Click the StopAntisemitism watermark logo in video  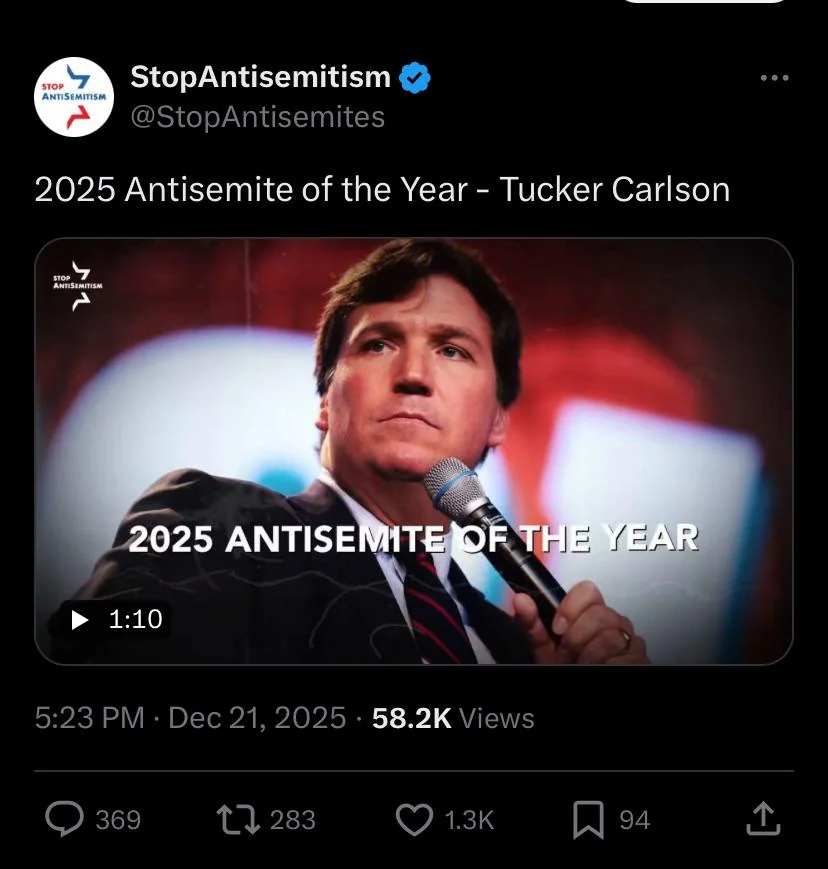coord(77,287)
